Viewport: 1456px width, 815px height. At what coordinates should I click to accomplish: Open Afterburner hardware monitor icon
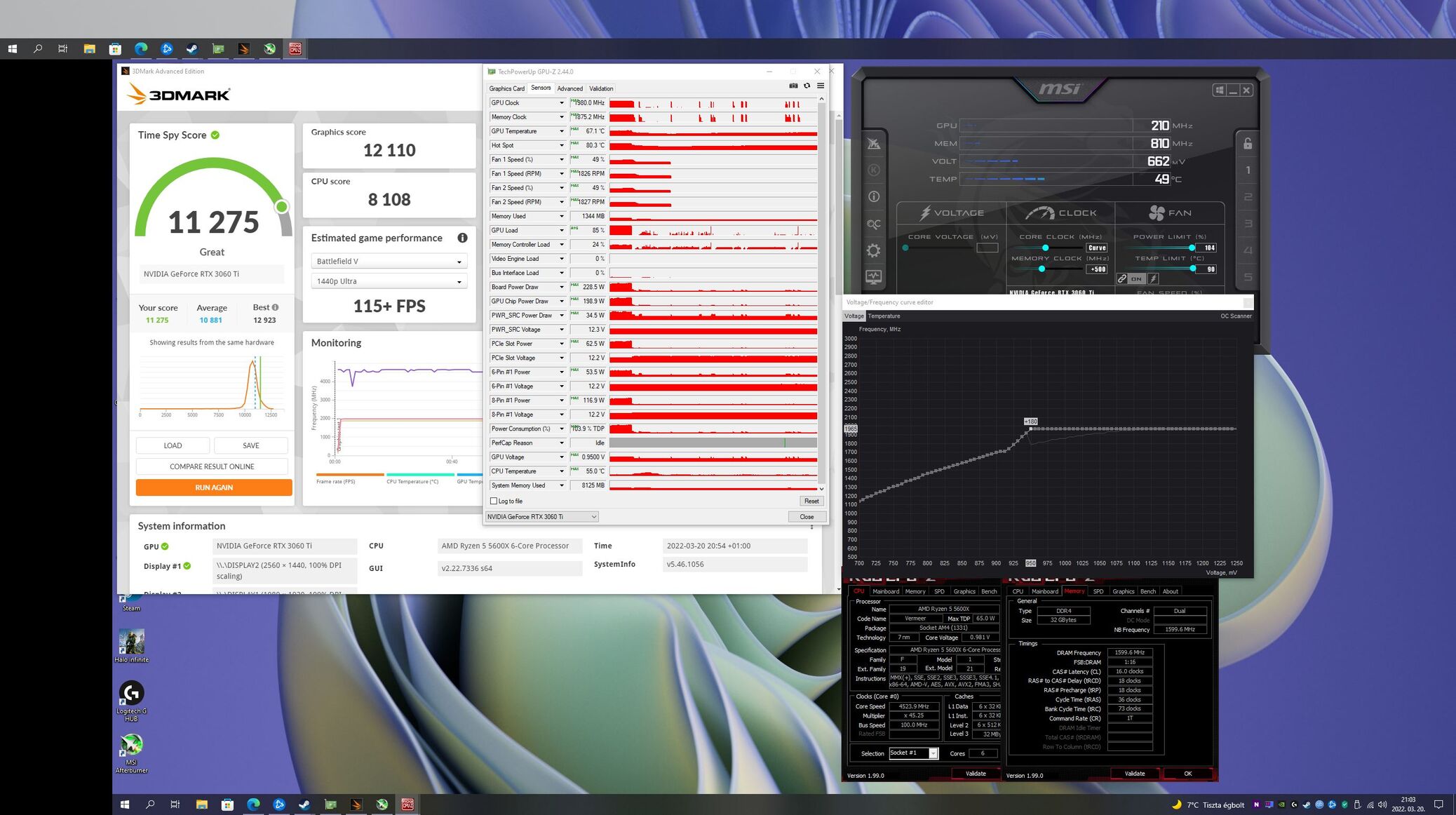(x=873, y=276)
